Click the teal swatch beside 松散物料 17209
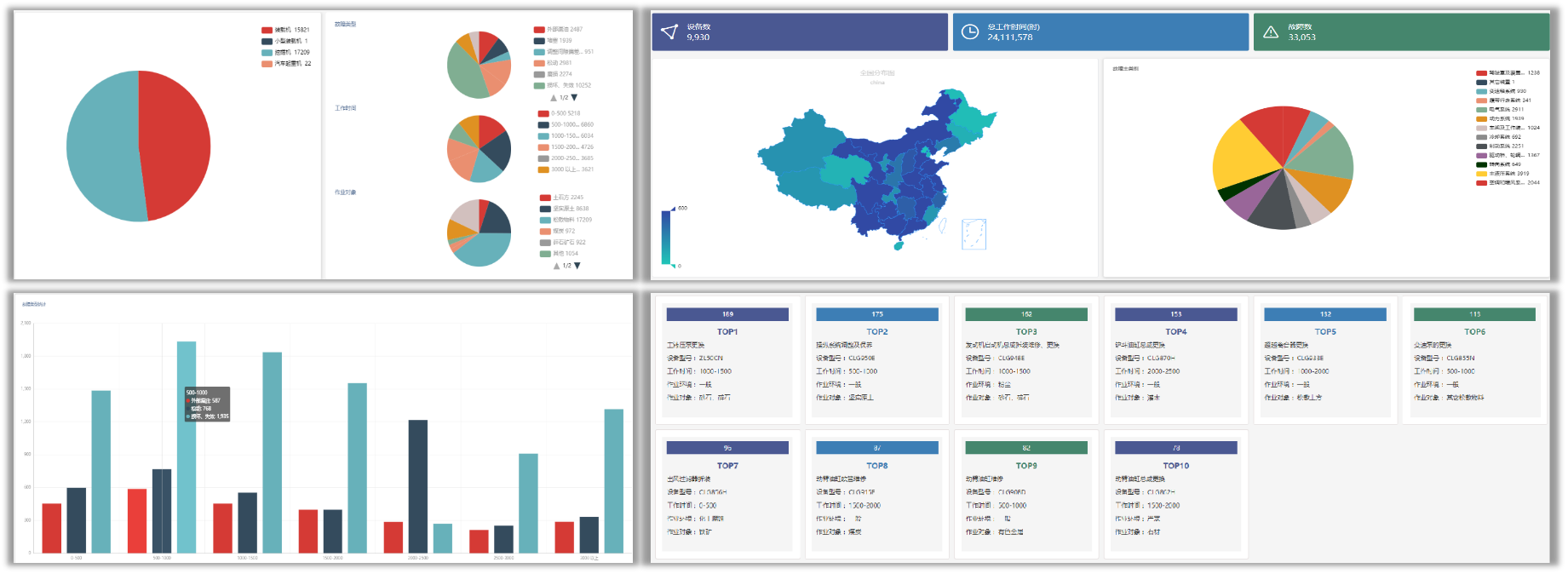This screenshot has height=574, width=1568. point(544,220)
